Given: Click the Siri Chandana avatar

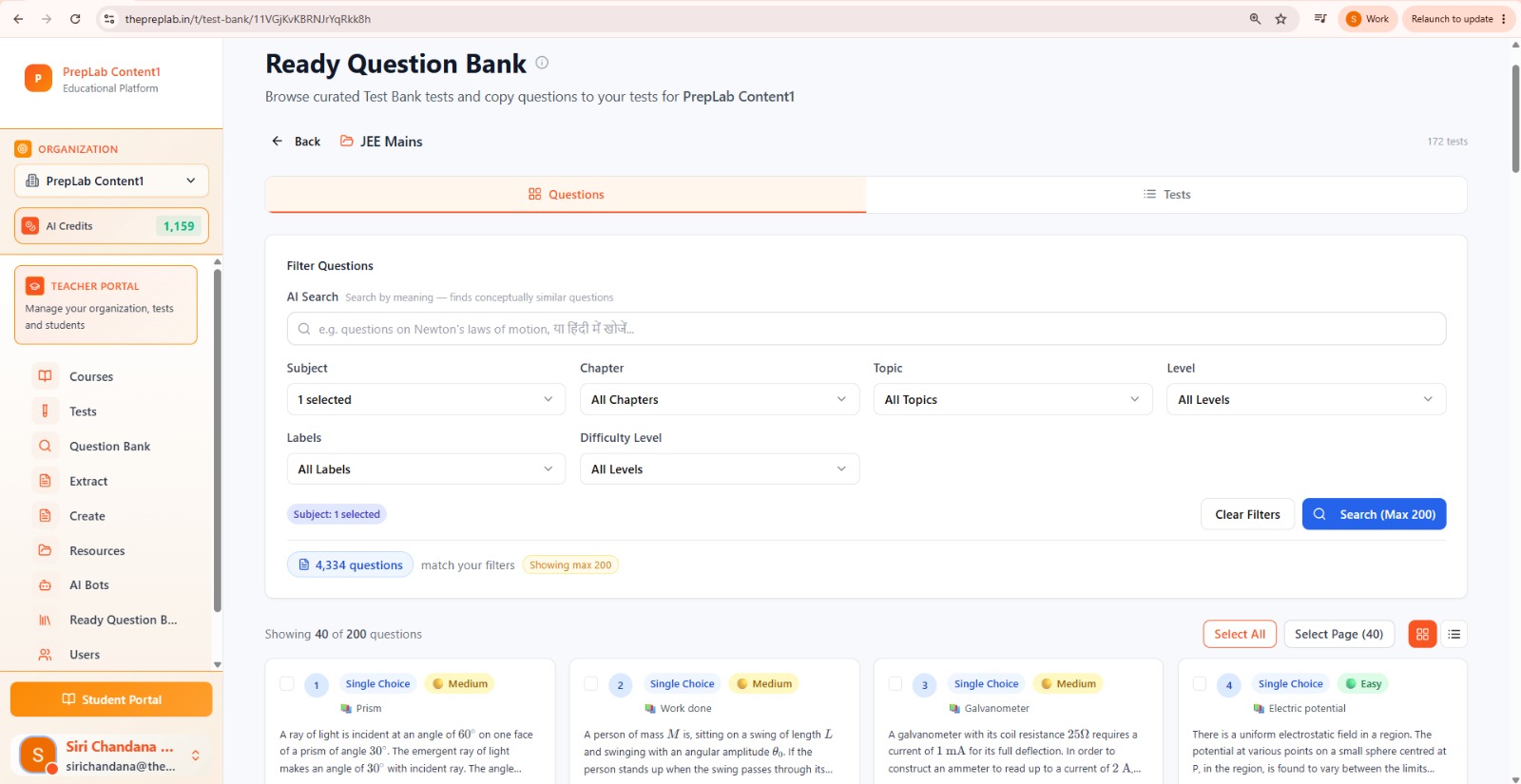Looking at the screenshot, I should [38, 755].
